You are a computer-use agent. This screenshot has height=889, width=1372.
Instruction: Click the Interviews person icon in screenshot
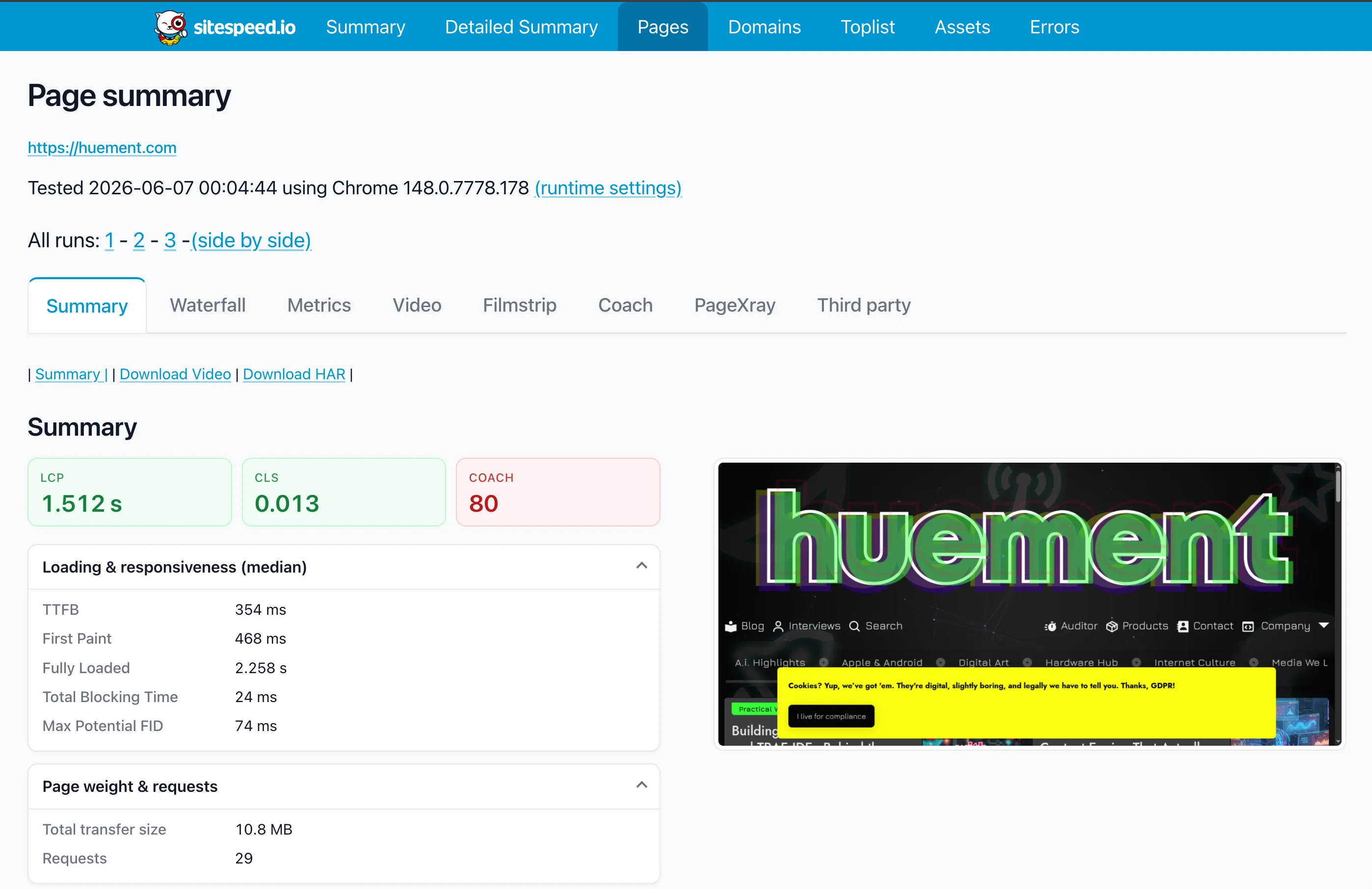(778, 626)
